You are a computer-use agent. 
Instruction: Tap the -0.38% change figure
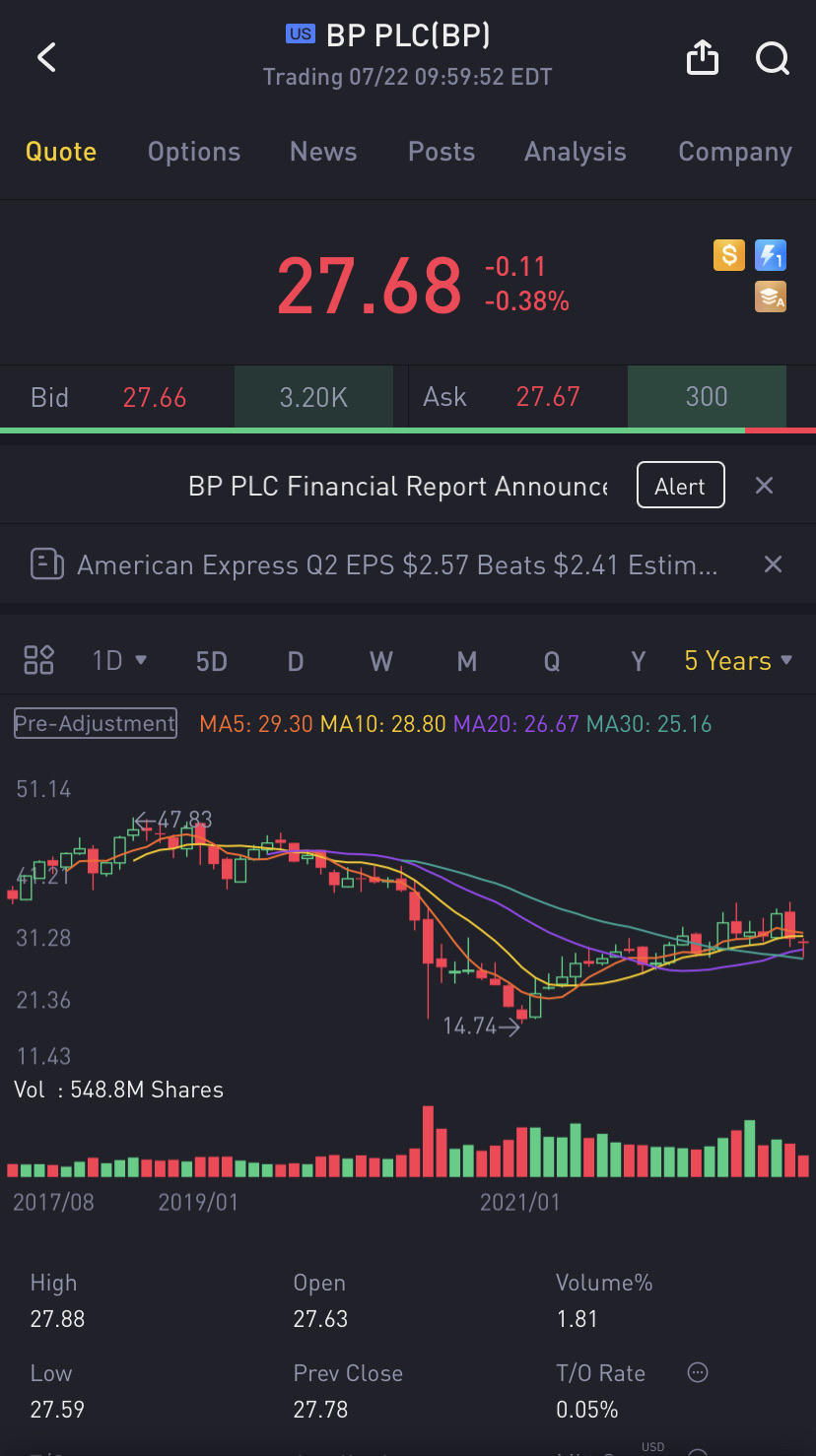pos(527,301)
